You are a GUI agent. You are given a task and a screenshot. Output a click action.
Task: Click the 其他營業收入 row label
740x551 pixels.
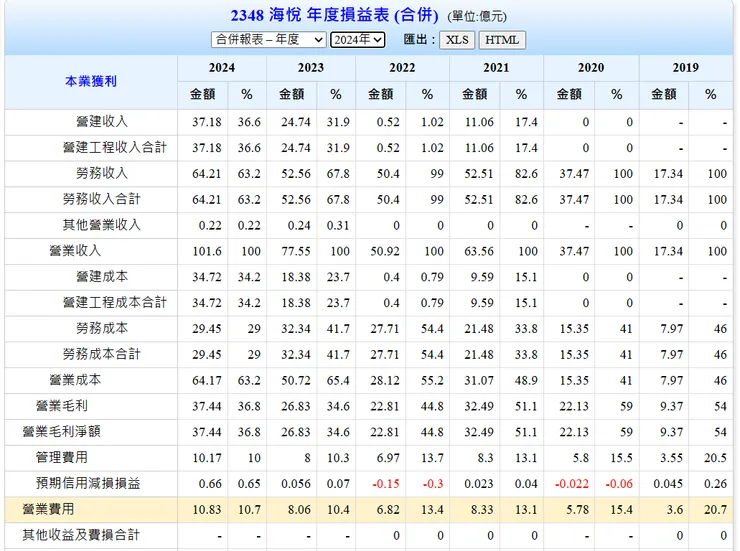click(x=101, y=225)
